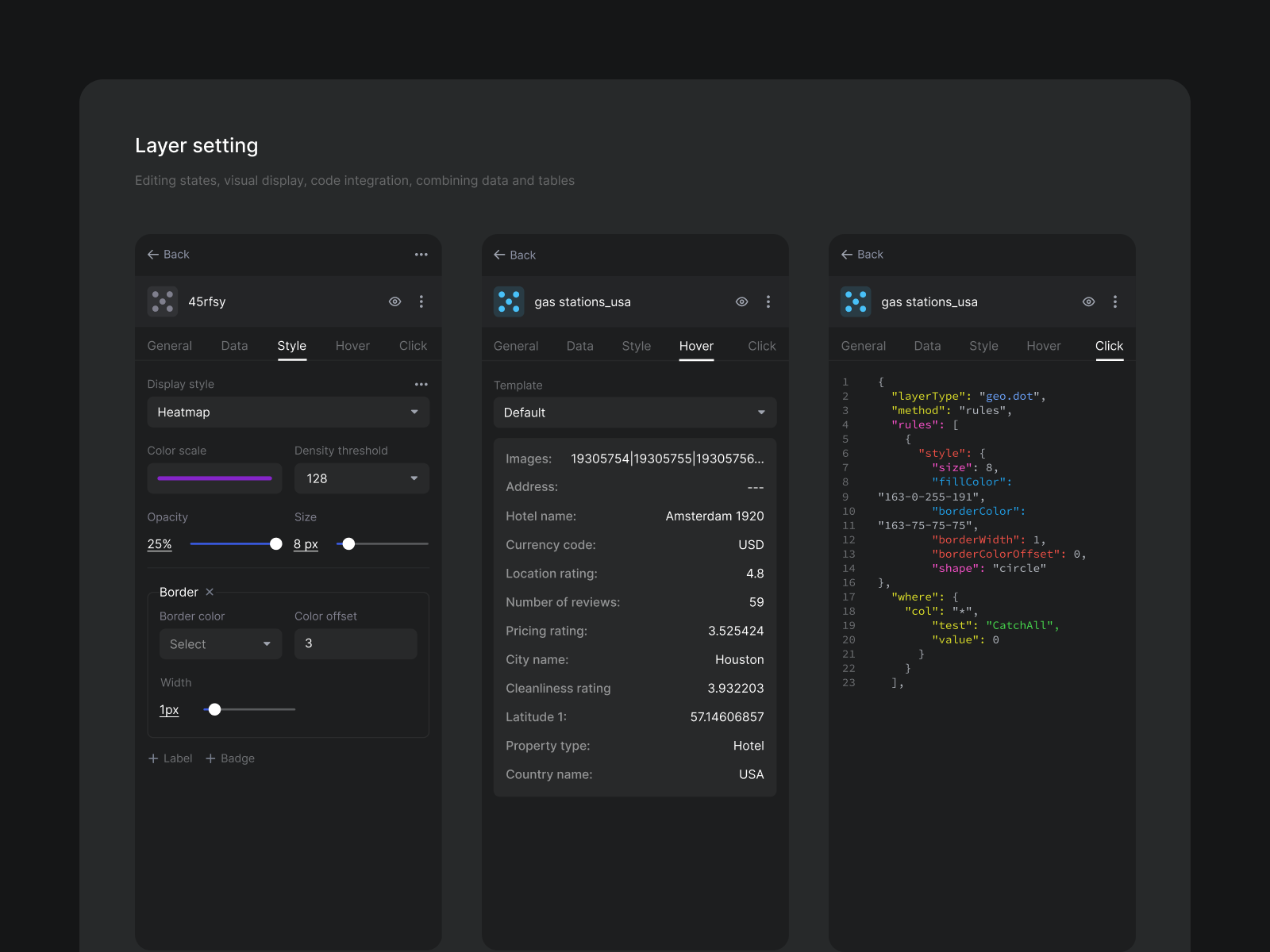Hide the gas stations_usa layer in the middle panel
Image resolution: width=1270 pixels, height=952 pixels.
741,301
